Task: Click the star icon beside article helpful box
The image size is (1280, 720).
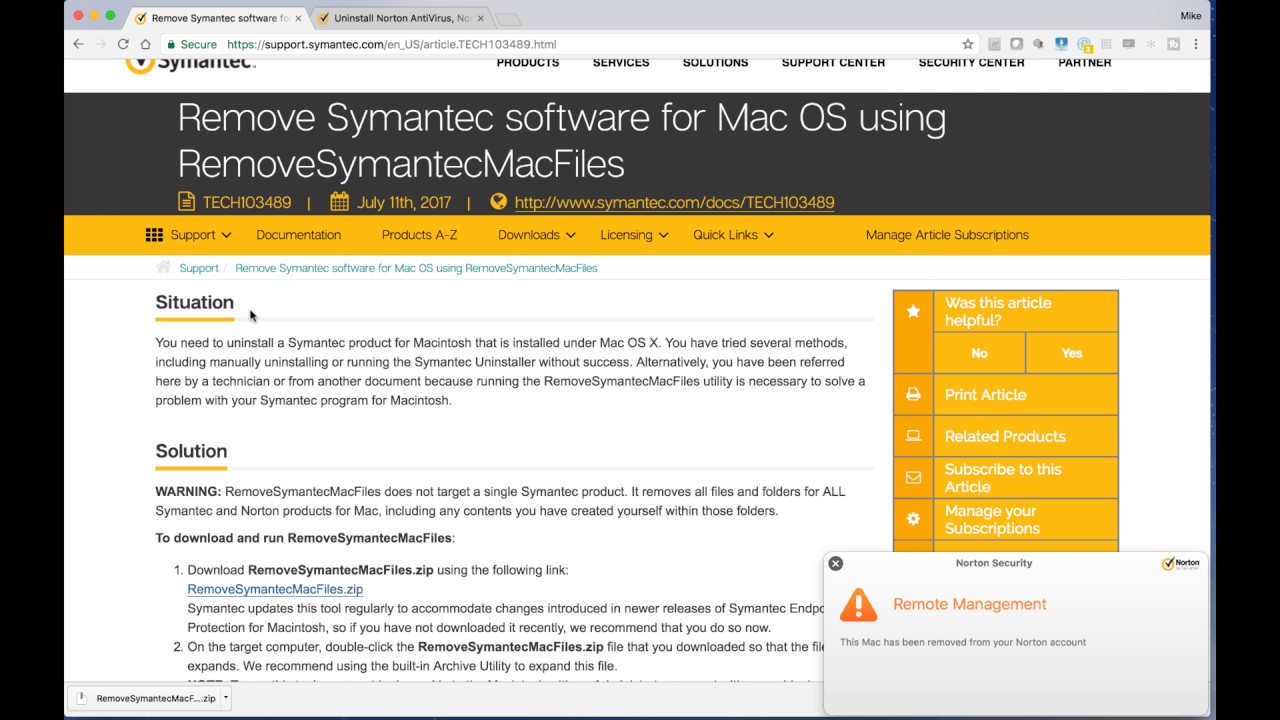Action: pyautogui.click(x=913, y=312)
